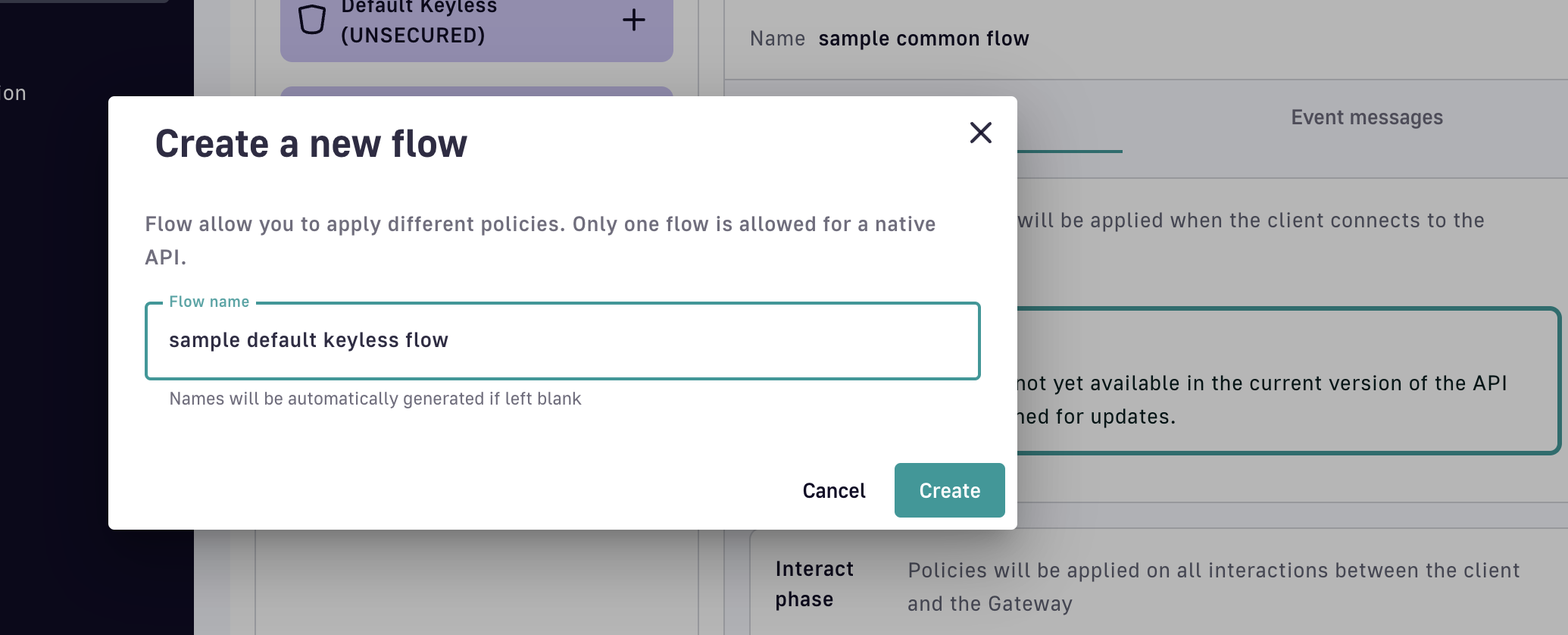The height and width of the screenshot is (635, 1568).
Task: Switch to the Event messages tab
Action: 1366,117
